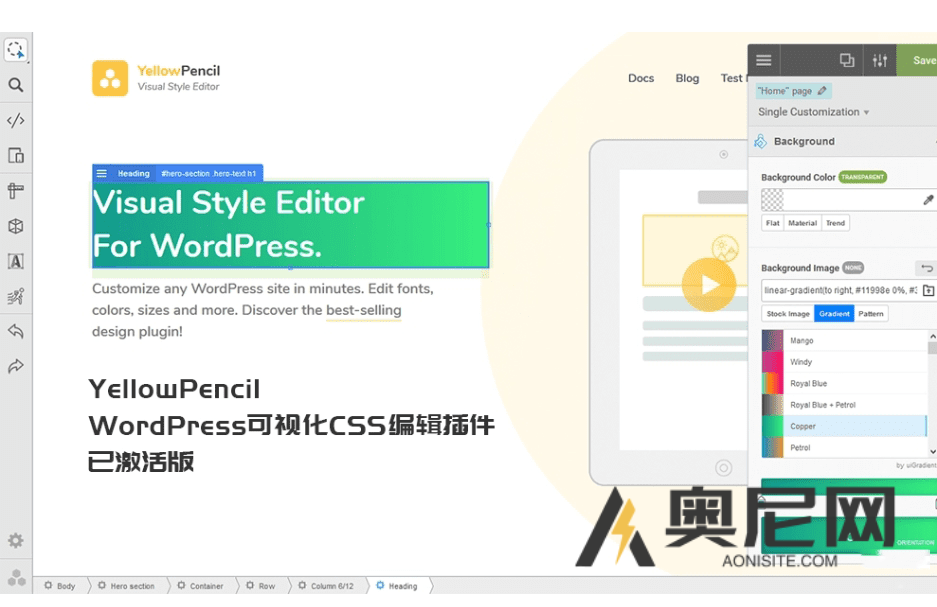937x607 pixels.
Task: Follow the best-selling link
Action: pyautogui.click(x=363, y=311)
